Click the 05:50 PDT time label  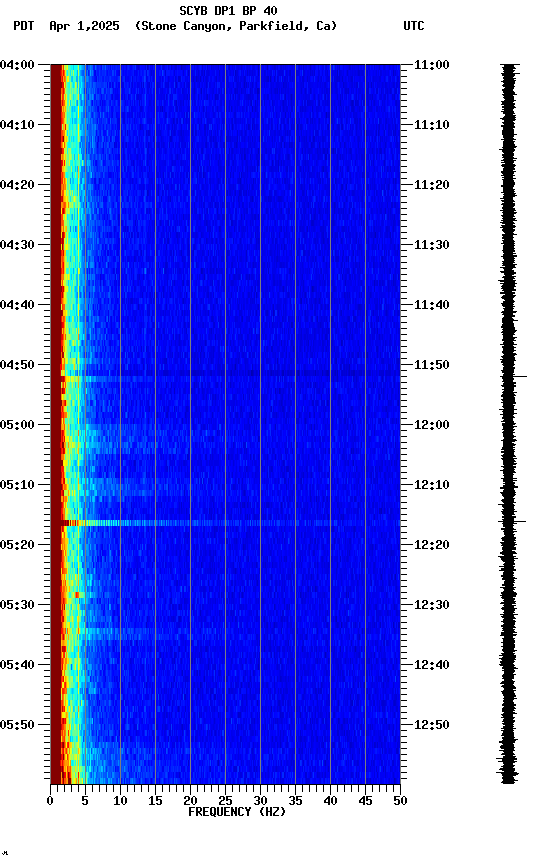click(x=17, y=725)
